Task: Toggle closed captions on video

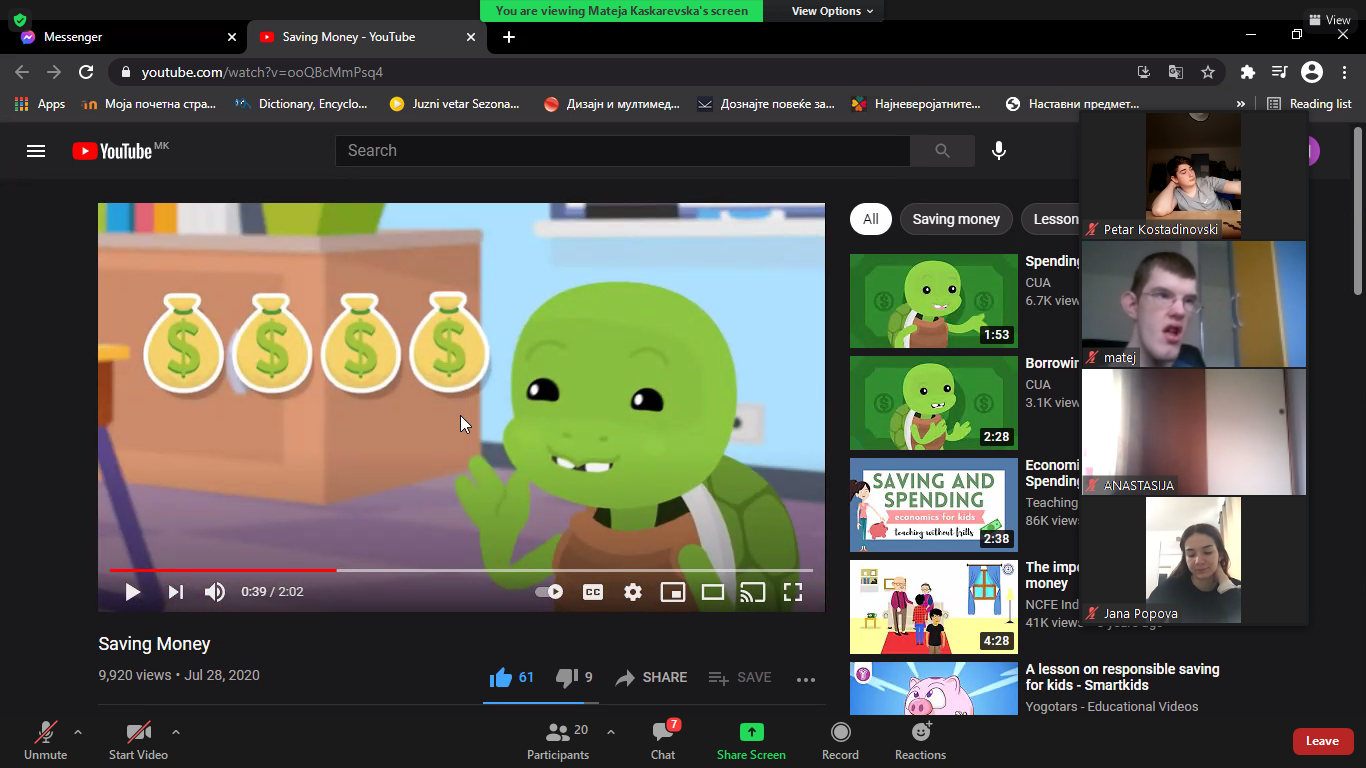Action: click(x=593, y=592)
